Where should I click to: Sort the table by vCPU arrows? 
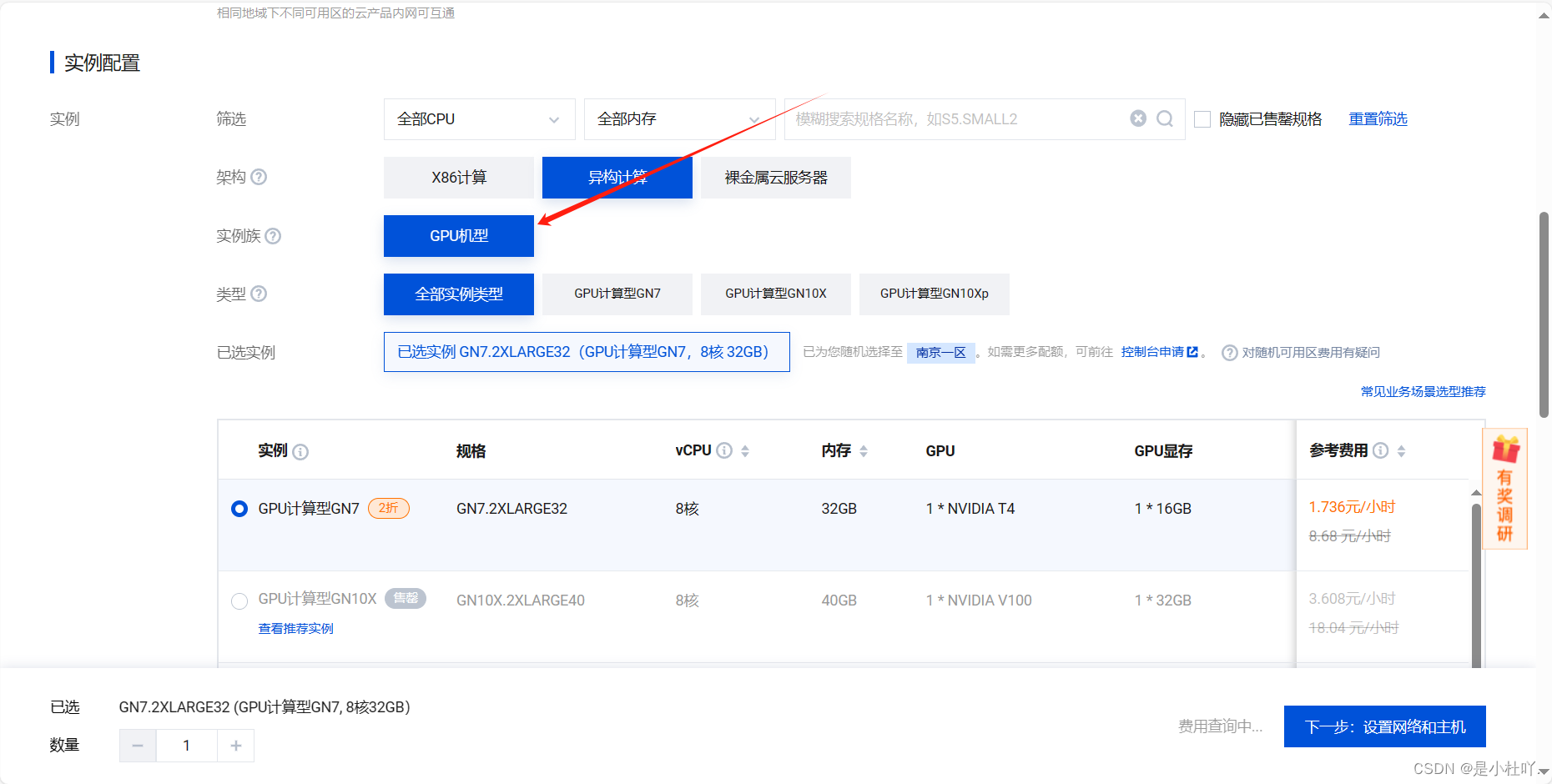coord(745,451)
